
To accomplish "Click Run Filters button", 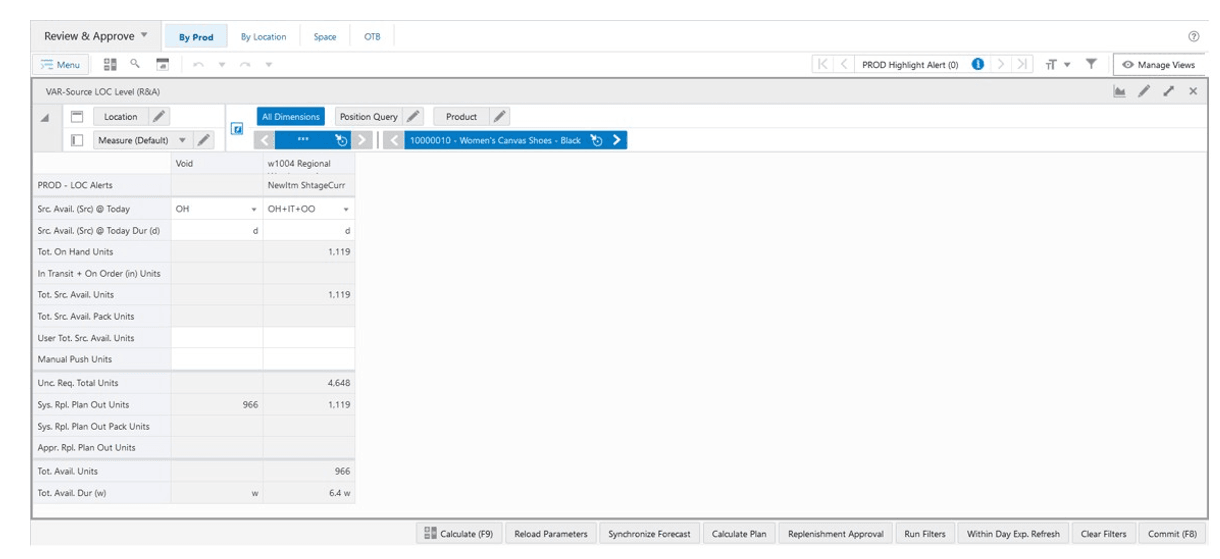I will coord(926,534).
